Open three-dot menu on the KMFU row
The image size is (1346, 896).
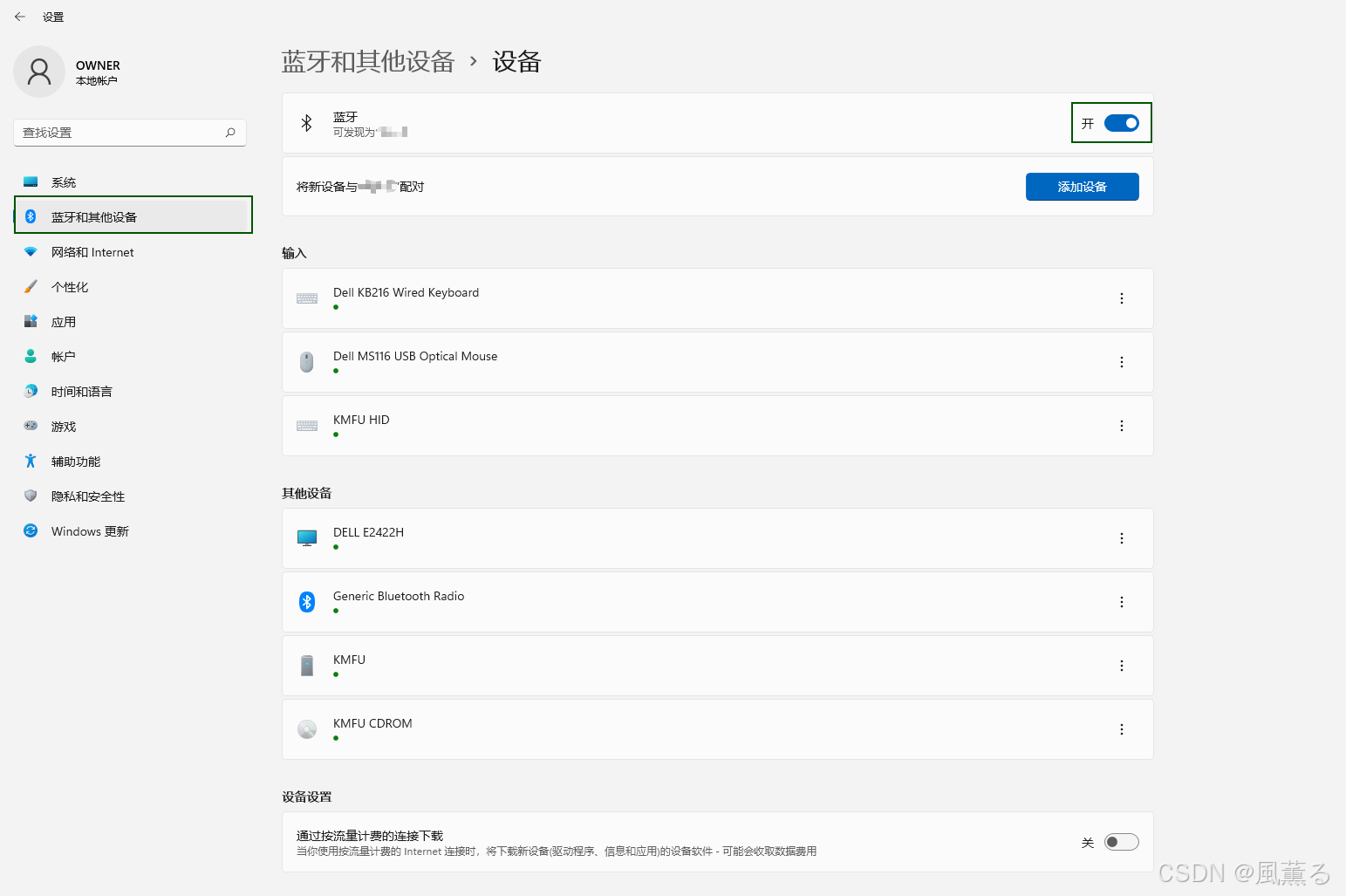pyautogui.click(x=1122, y=666)
